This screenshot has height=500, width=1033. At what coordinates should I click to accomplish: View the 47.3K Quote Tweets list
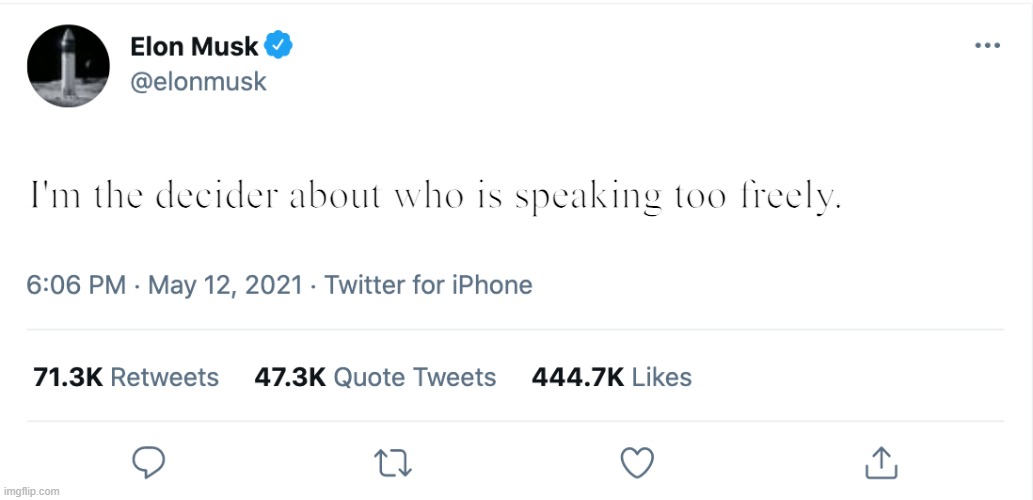(x=376, y=377)
